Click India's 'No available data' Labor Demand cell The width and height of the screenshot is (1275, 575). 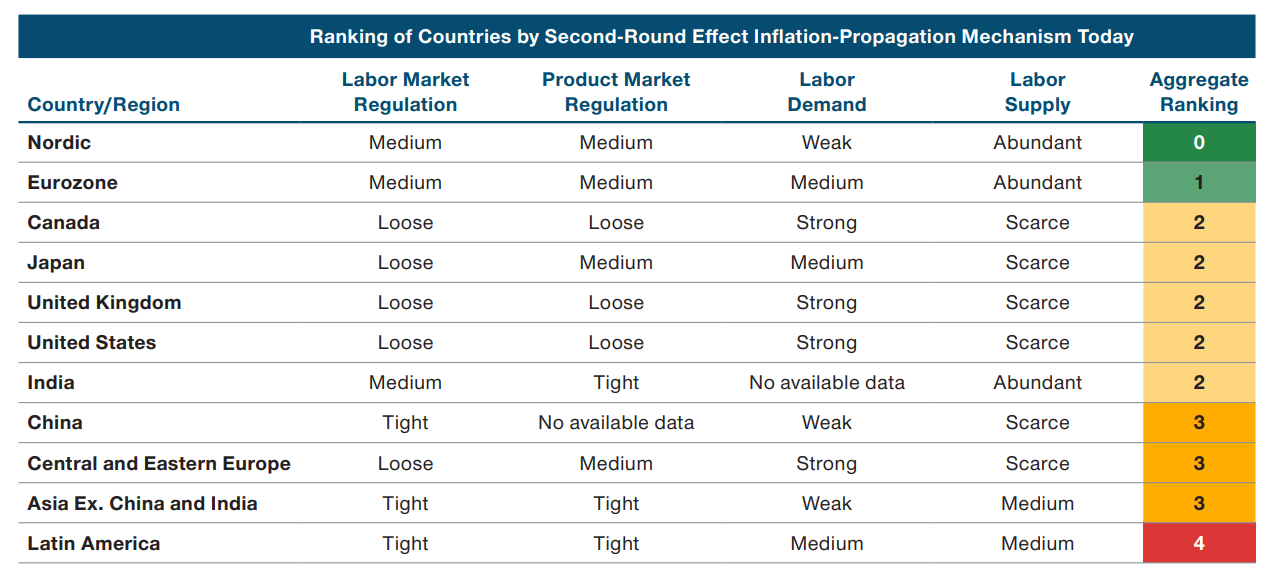[x=827, y=382]
